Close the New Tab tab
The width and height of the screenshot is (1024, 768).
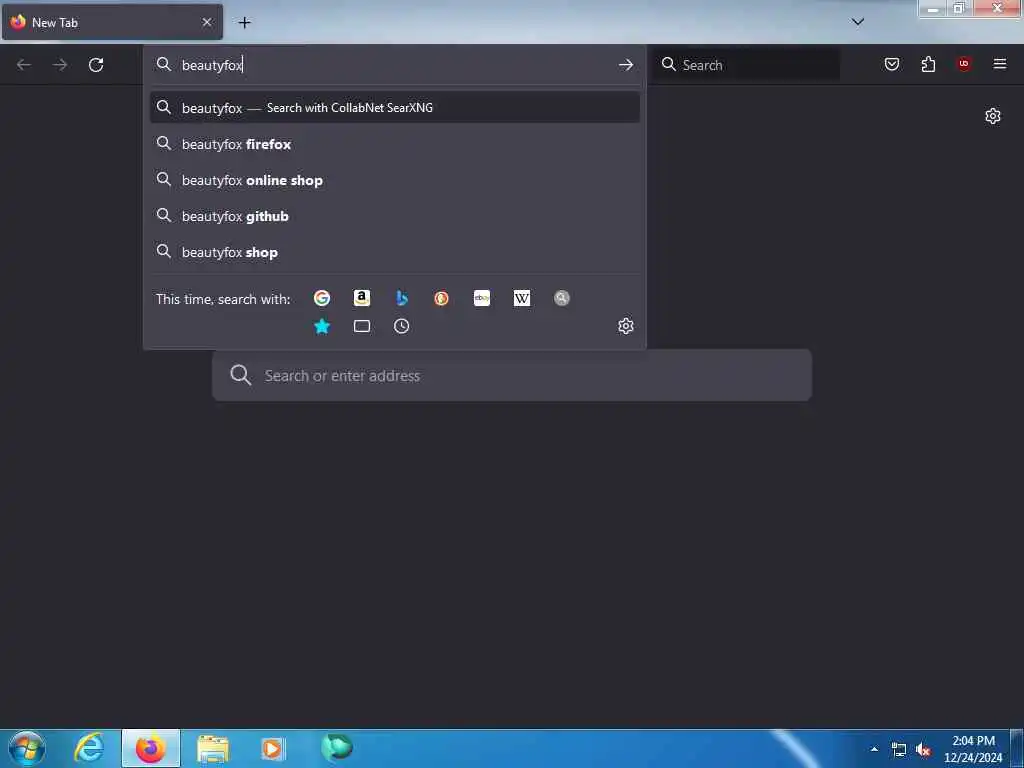coord(207,22)
